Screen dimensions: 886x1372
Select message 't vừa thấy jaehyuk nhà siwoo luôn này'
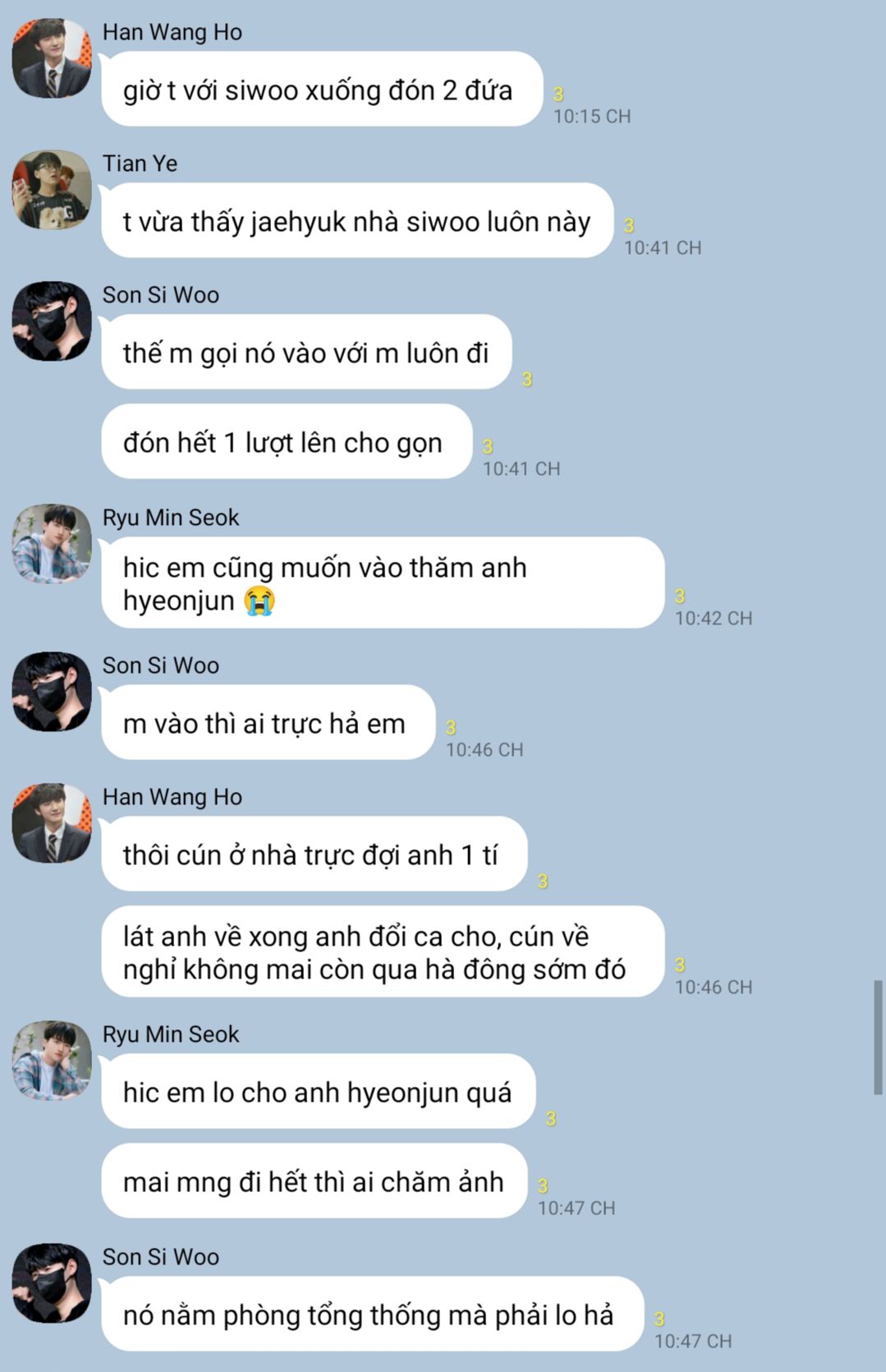[357, 221]
